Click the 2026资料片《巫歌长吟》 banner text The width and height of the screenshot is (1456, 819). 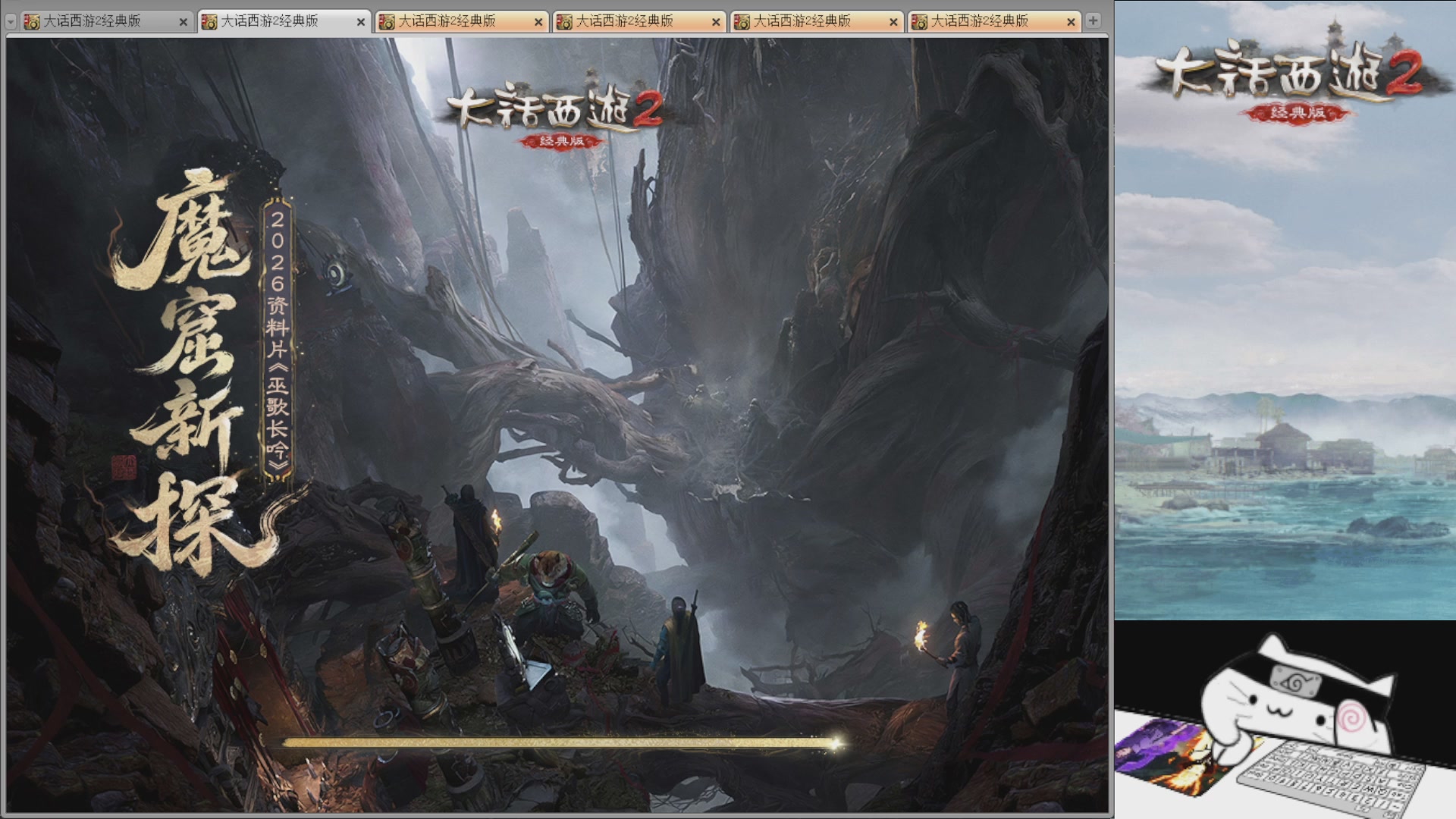(277, 340)
